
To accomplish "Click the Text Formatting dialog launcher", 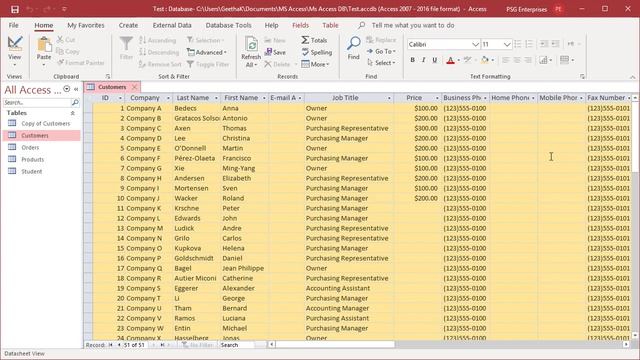I will (582, 76).
